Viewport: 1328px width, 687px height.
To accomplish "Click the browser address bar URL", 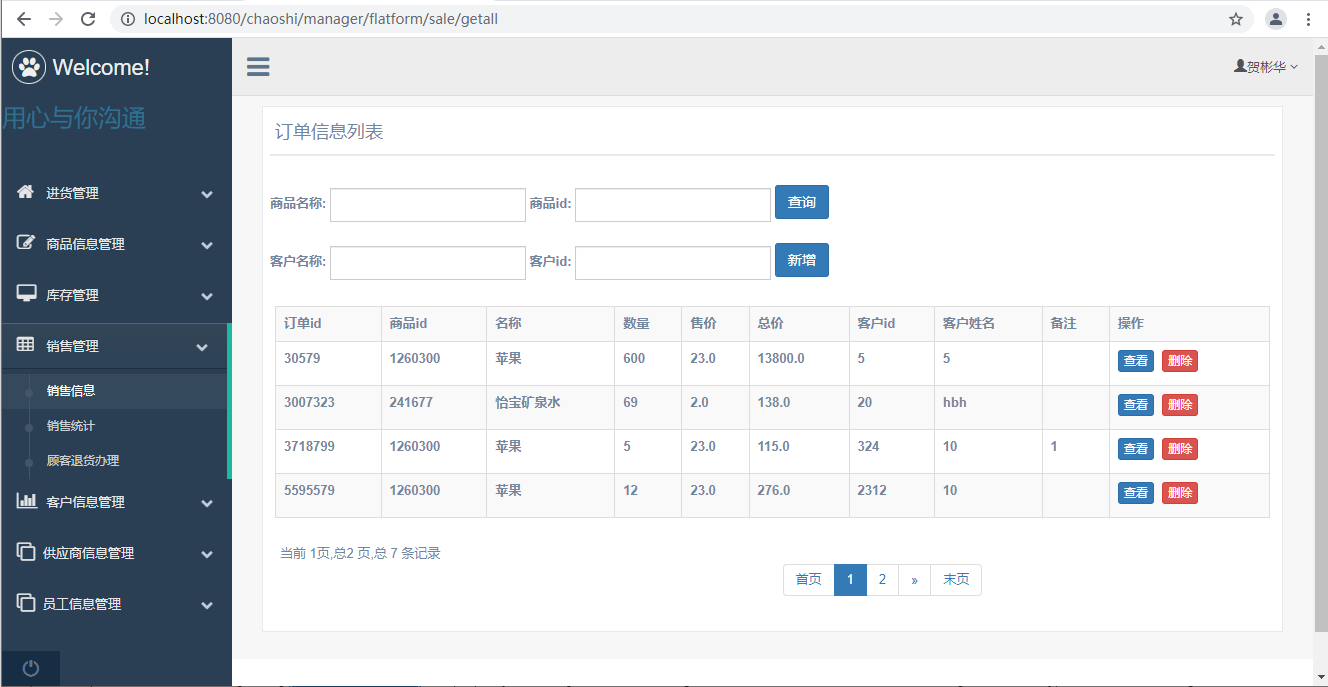I will pyautogui.click(x=321, y=19).
